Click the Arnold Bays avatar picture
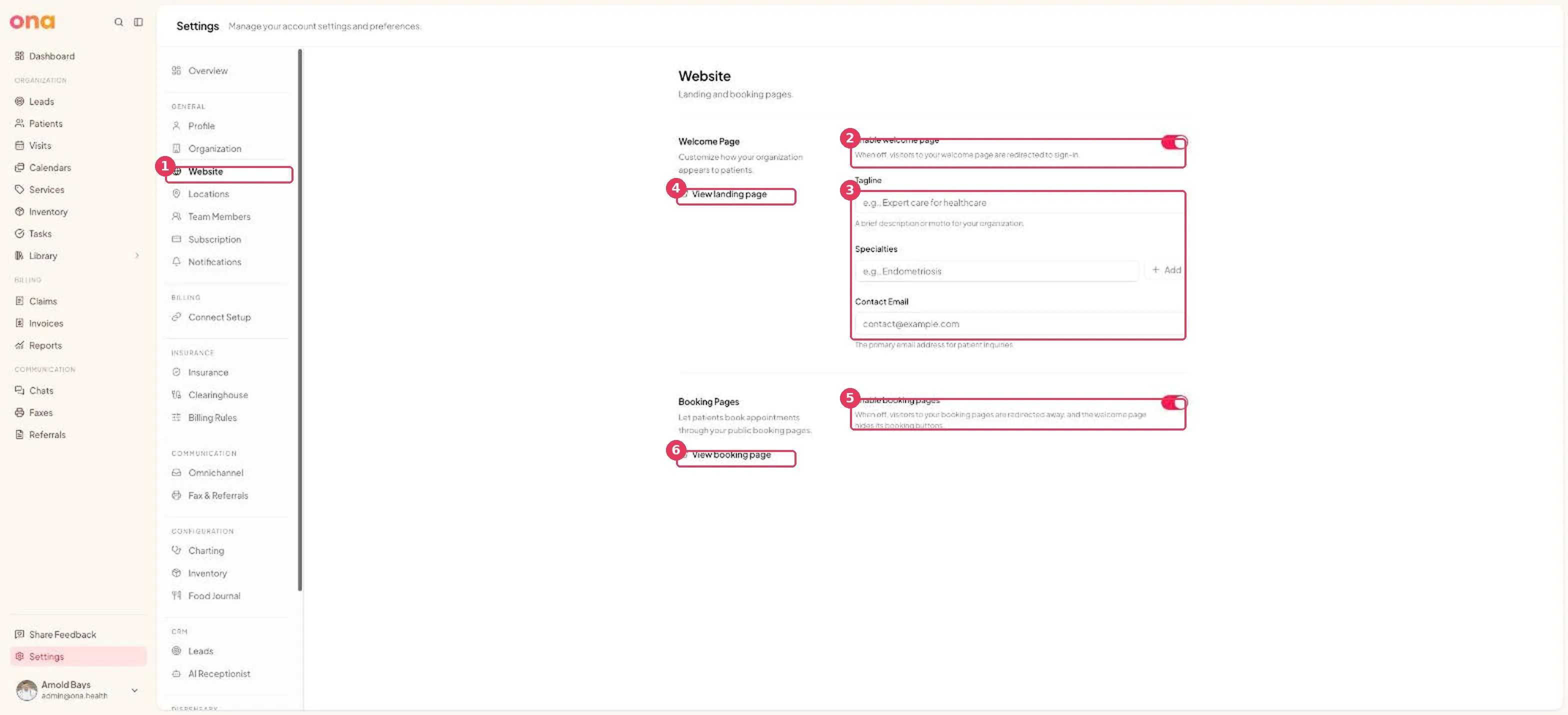The image size is (1568, 715). tap(27, 690)
